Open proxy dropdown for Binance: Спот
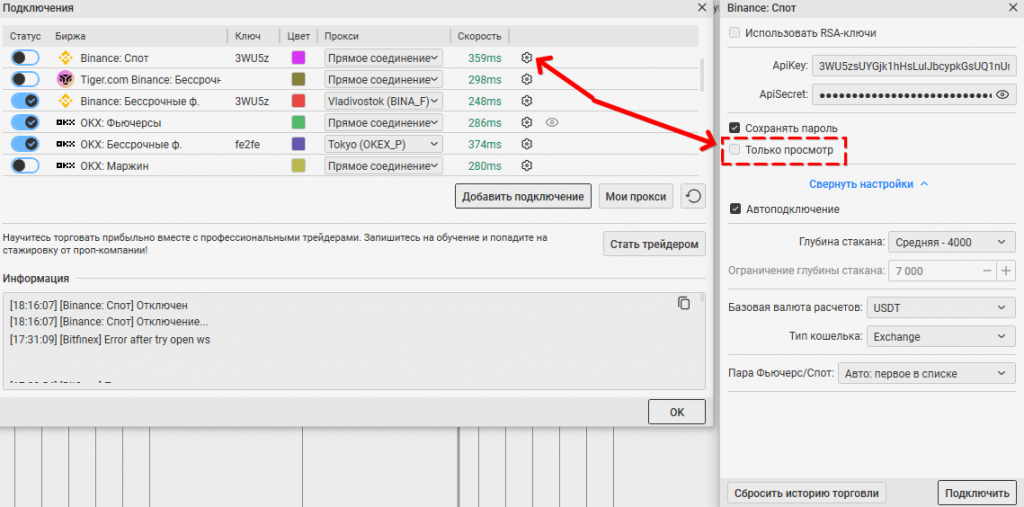The width and height of the screenshot is (1024, 507). 383,57
